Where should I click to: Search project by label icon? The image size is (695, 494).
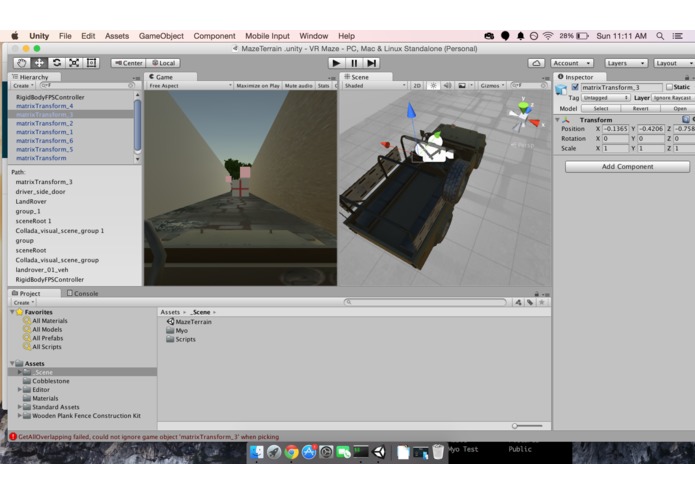click(x=530, y=302)
